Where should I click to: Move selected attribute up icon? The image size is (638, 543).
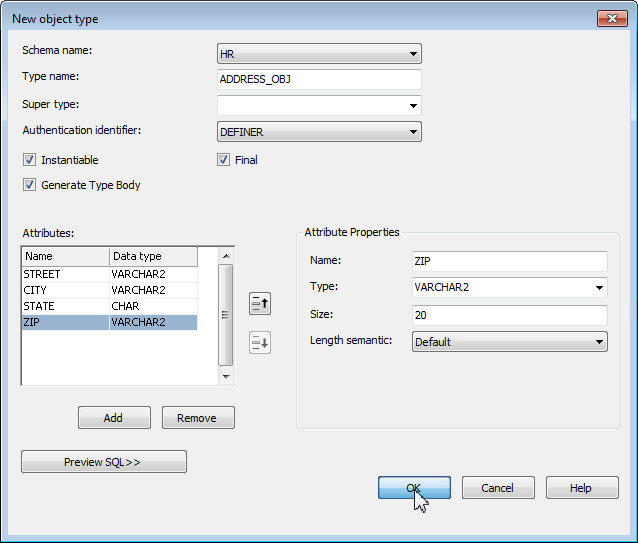(260, 303)
